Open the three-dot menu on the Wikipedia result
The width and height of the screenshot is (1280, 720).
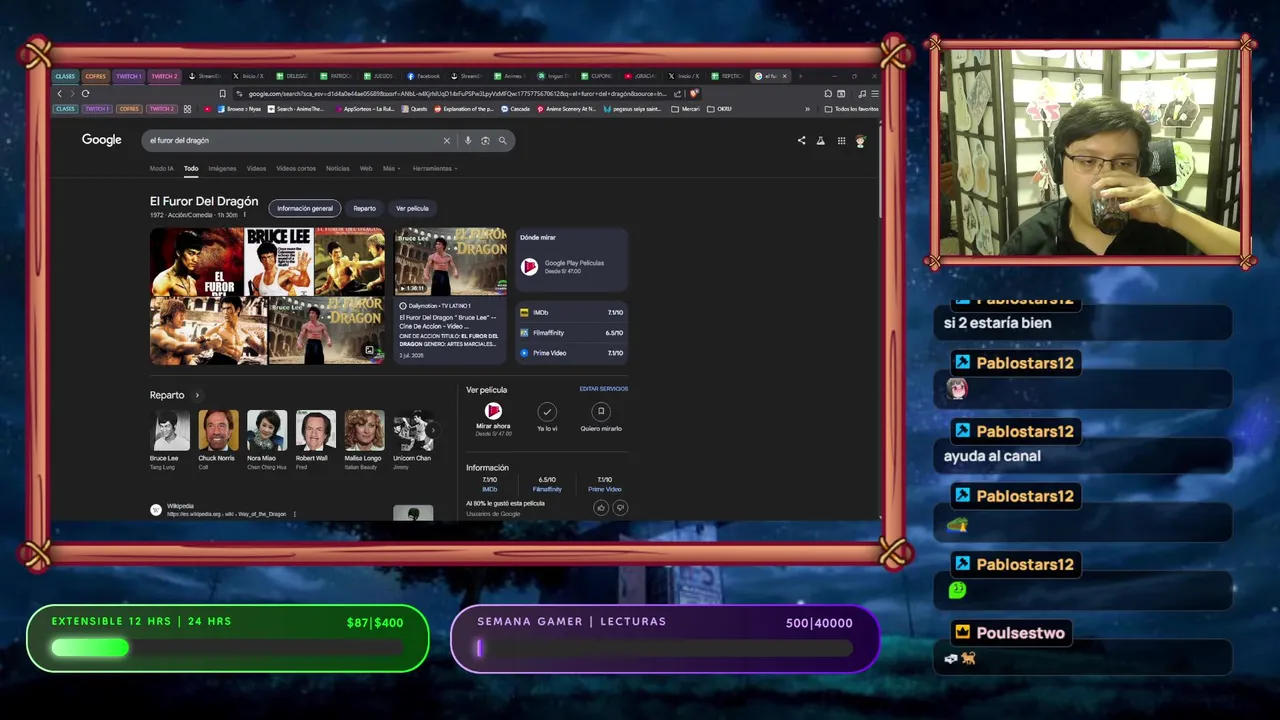(x=294, y=514)
